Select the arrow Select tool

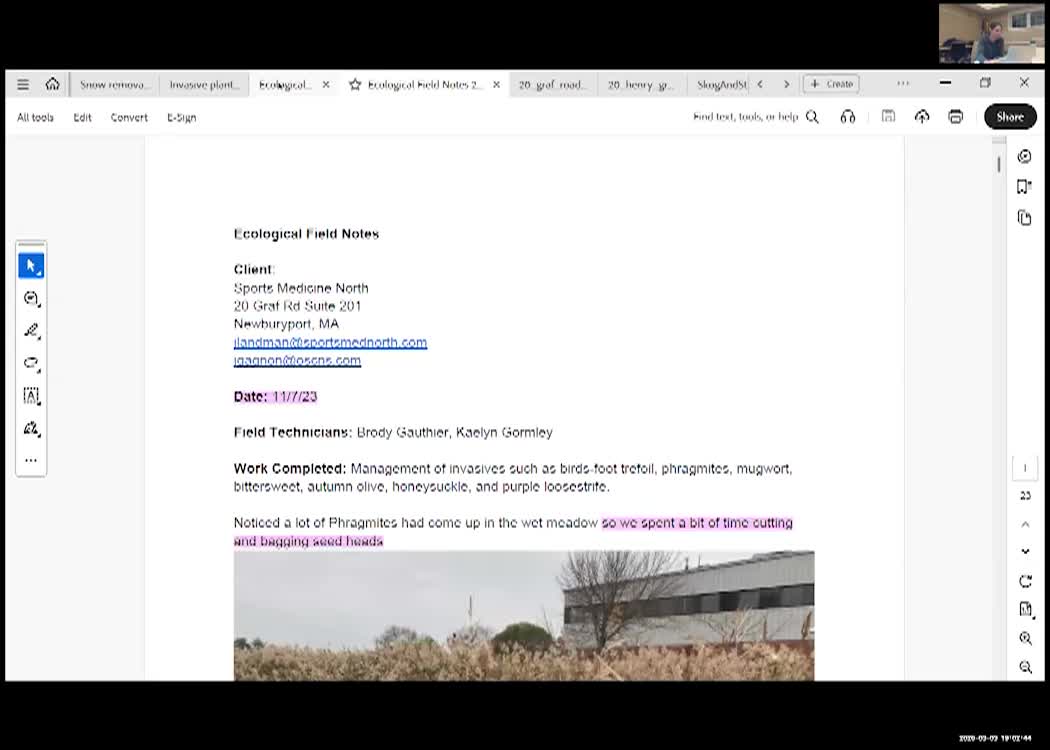[x=31, y=266]
